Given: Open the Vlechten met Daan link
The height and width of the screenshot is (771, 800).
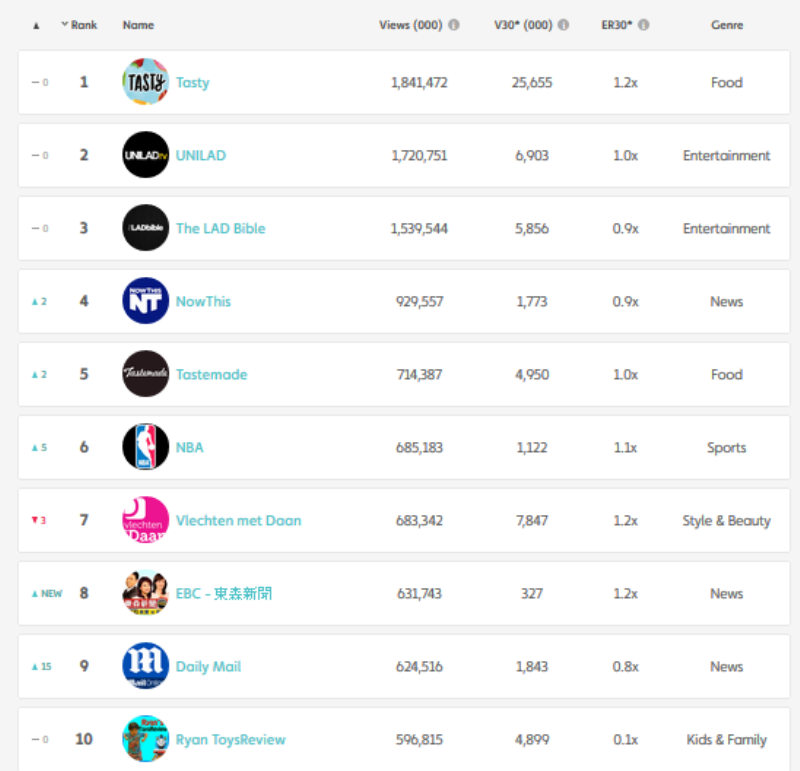Looking at the screenshot, I should pyautogui.click(x=238, y=520).
